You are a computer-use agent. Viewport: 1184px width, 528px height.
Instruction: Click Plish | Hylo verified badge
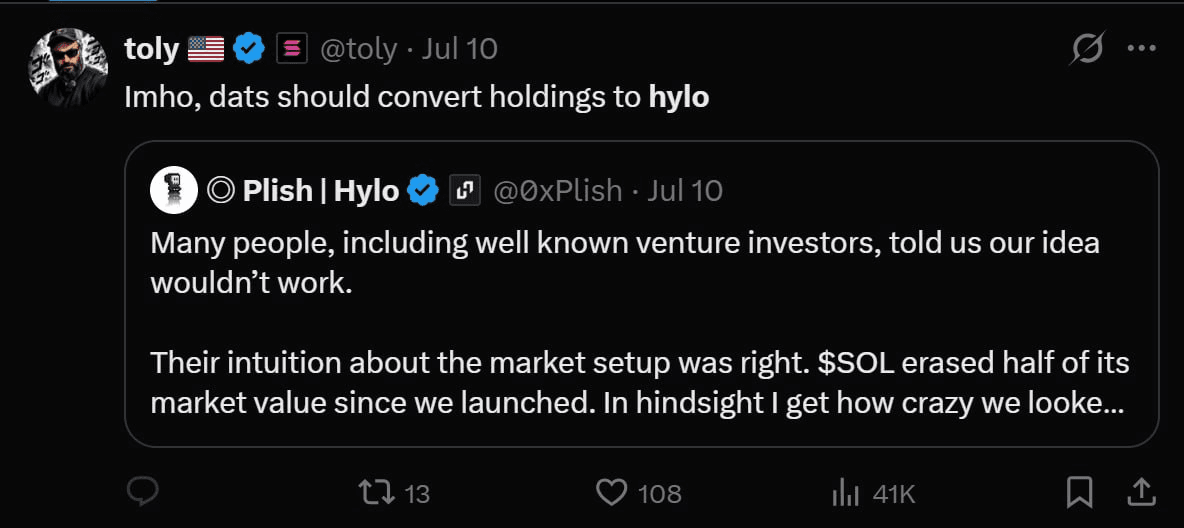click(x=423, y=190)
